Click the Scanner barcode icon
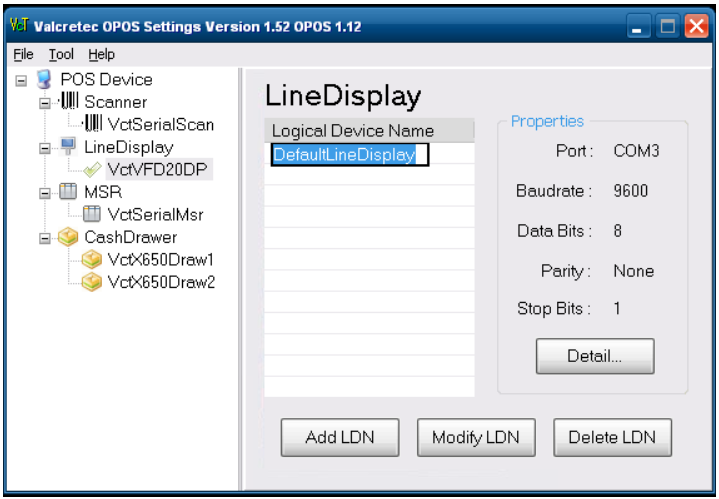 69,102
